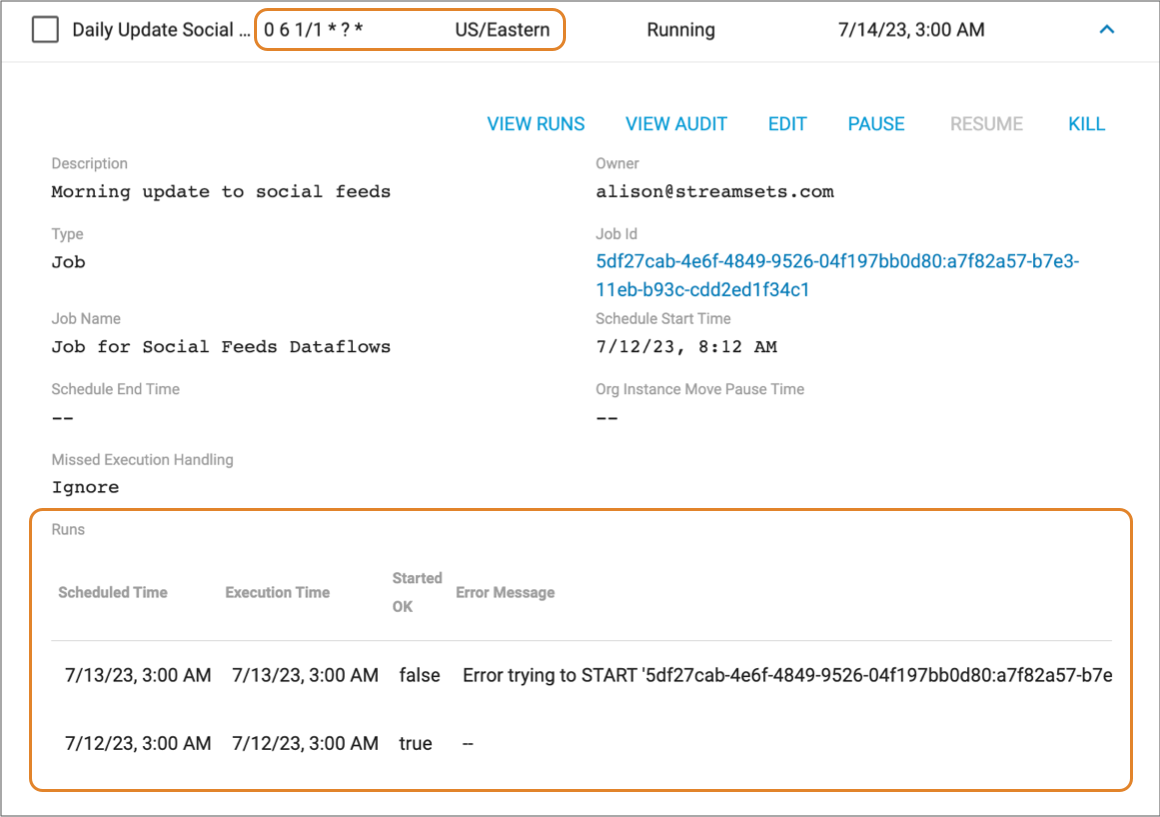Click the Scheduled Time column header

[112, 592]
